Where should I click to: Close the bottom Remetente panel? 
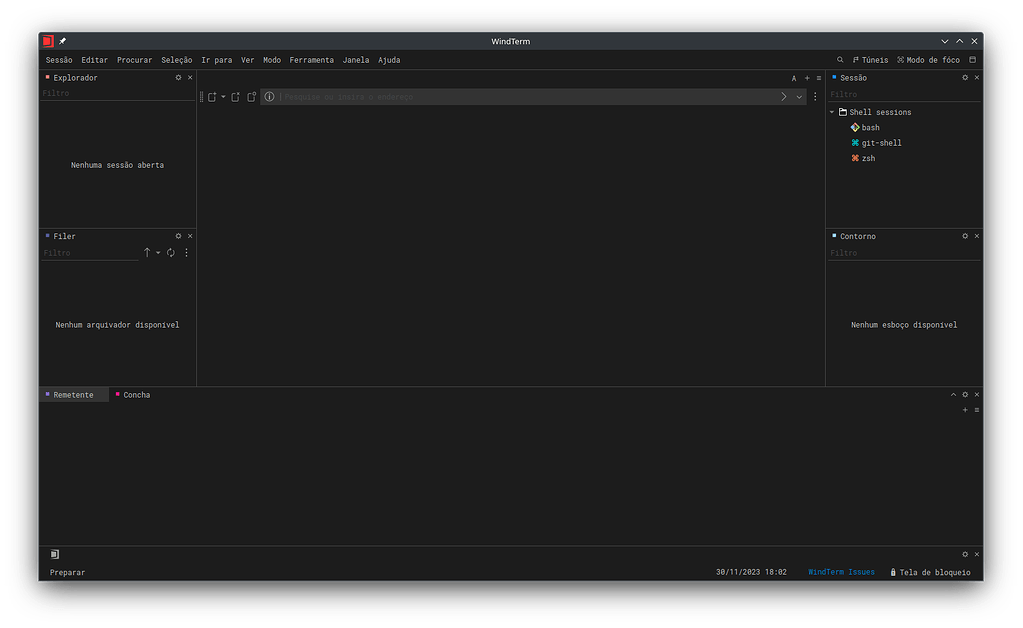click(x=977, y=395)
